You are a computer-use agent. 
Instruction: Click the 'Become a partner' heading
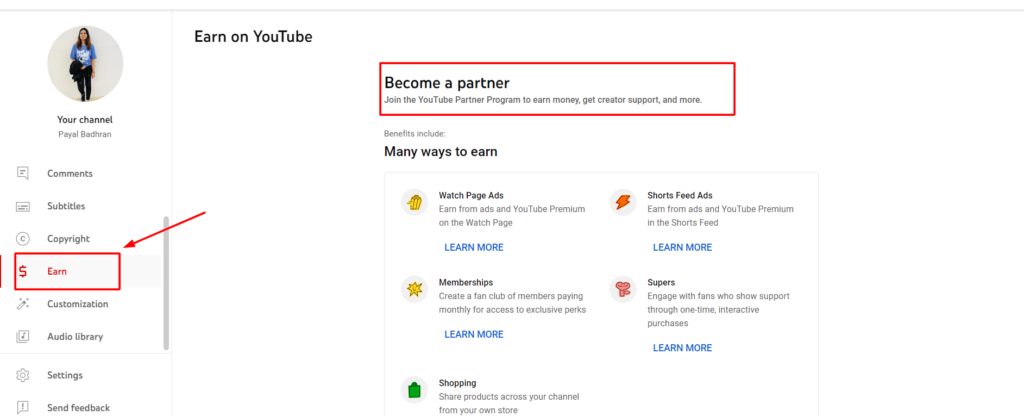click(x=447, y=83)
